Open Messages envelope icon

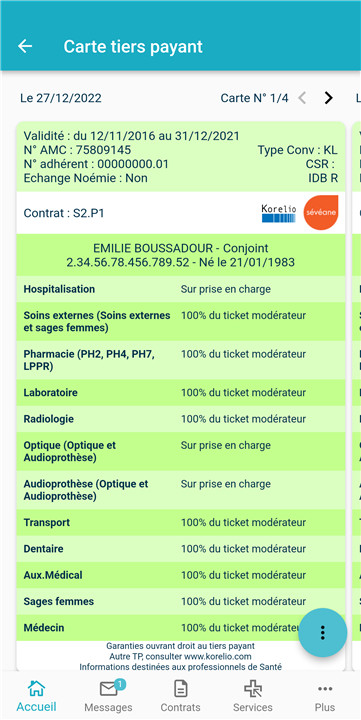point(109,688)
